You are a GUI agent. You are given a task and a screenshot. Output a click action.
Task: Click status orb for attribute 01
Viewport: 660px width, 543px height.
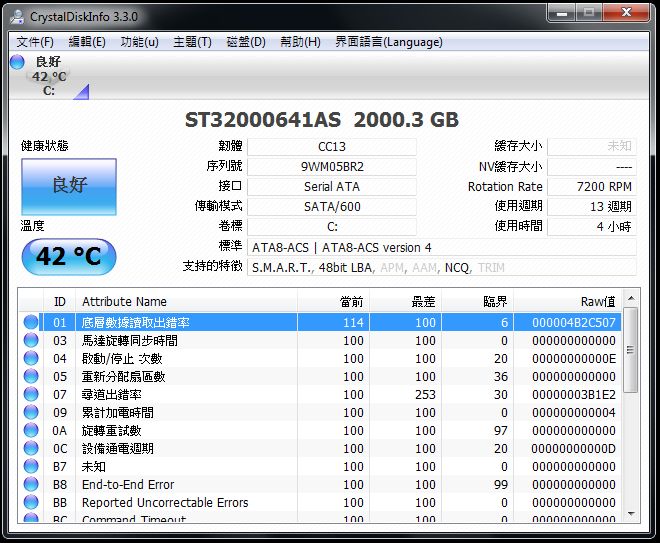31,322
